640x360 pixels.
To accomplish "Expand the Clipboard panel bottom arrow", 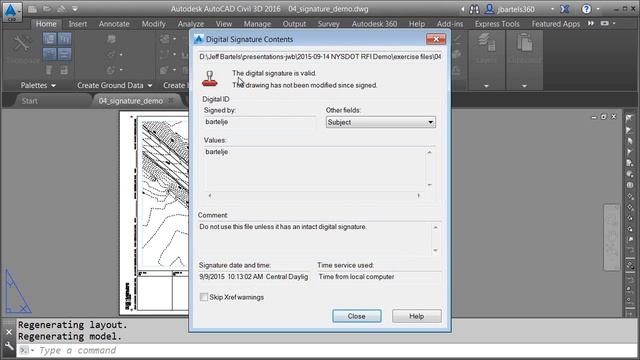I will tap(524, 86).
